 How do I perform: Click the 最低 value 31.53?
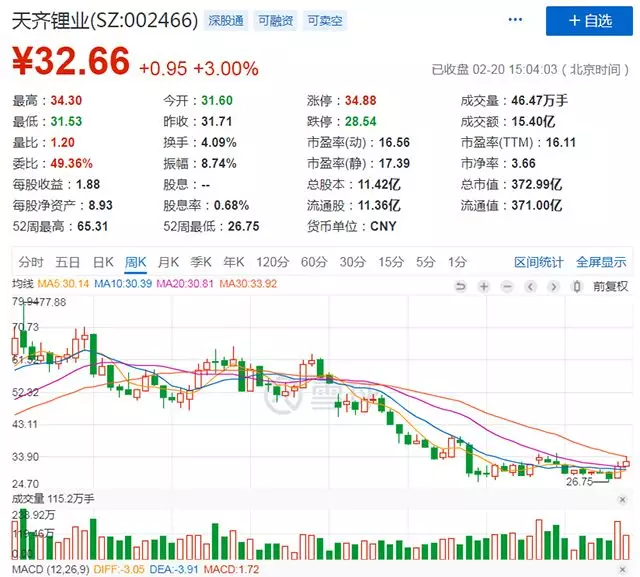click(66, 121)
